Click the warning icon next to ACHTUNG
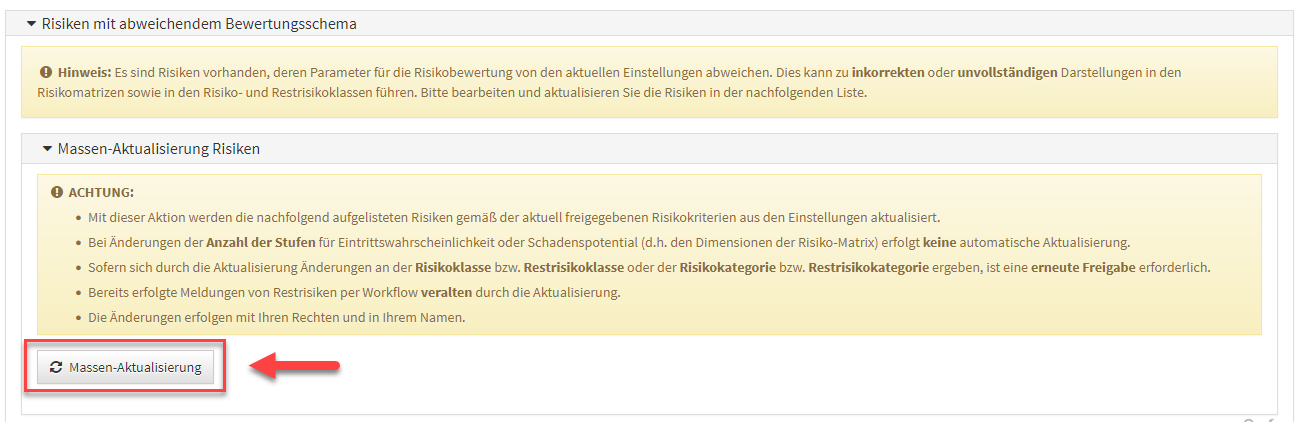This screenshot has width=1305, height=422. click(57, 192)
